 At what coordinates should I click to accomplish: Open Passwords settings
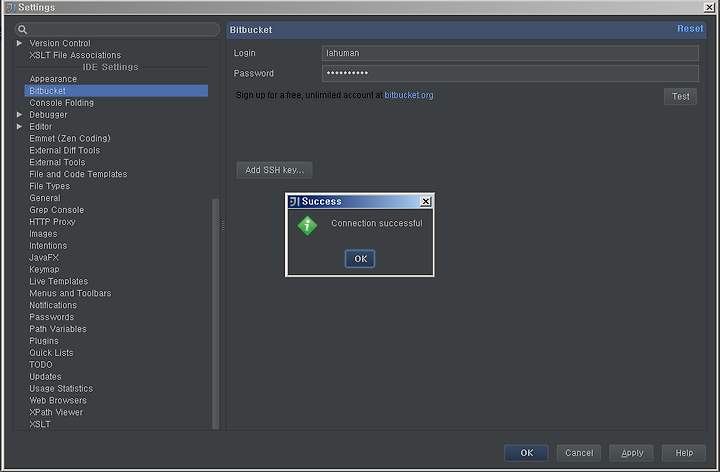pyautogui.click(x=52, y=317)
